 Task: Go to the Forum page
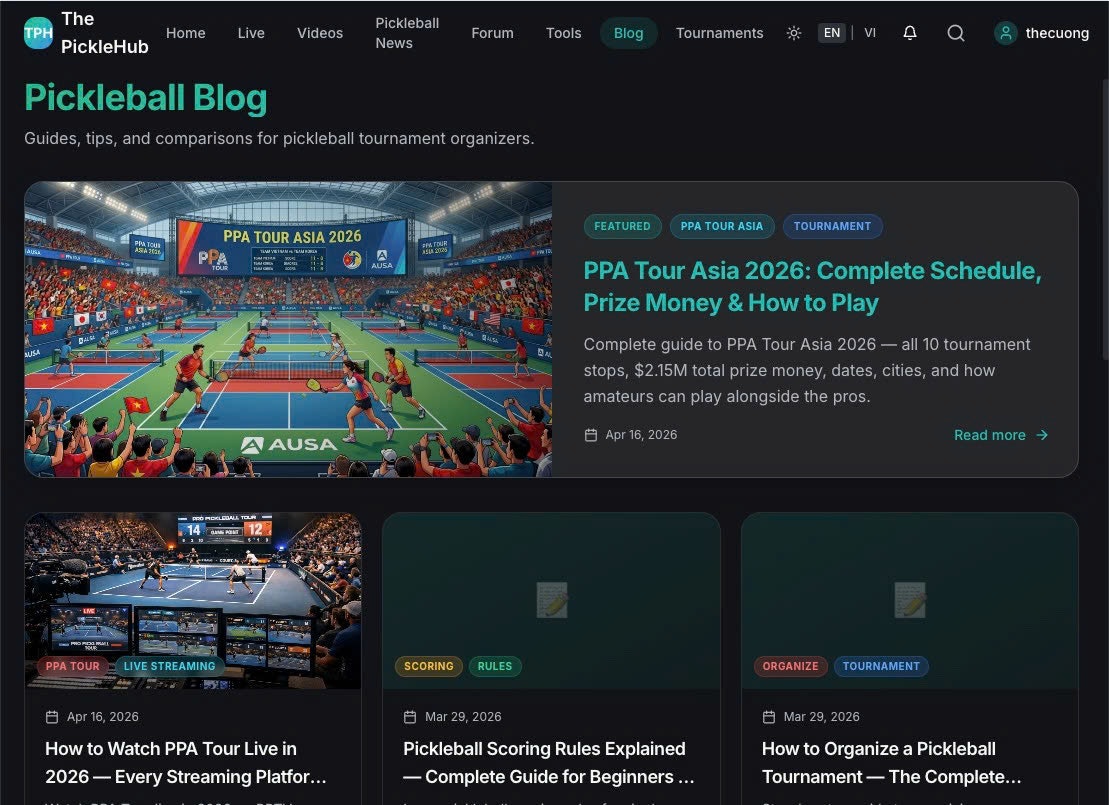[492, 33]
